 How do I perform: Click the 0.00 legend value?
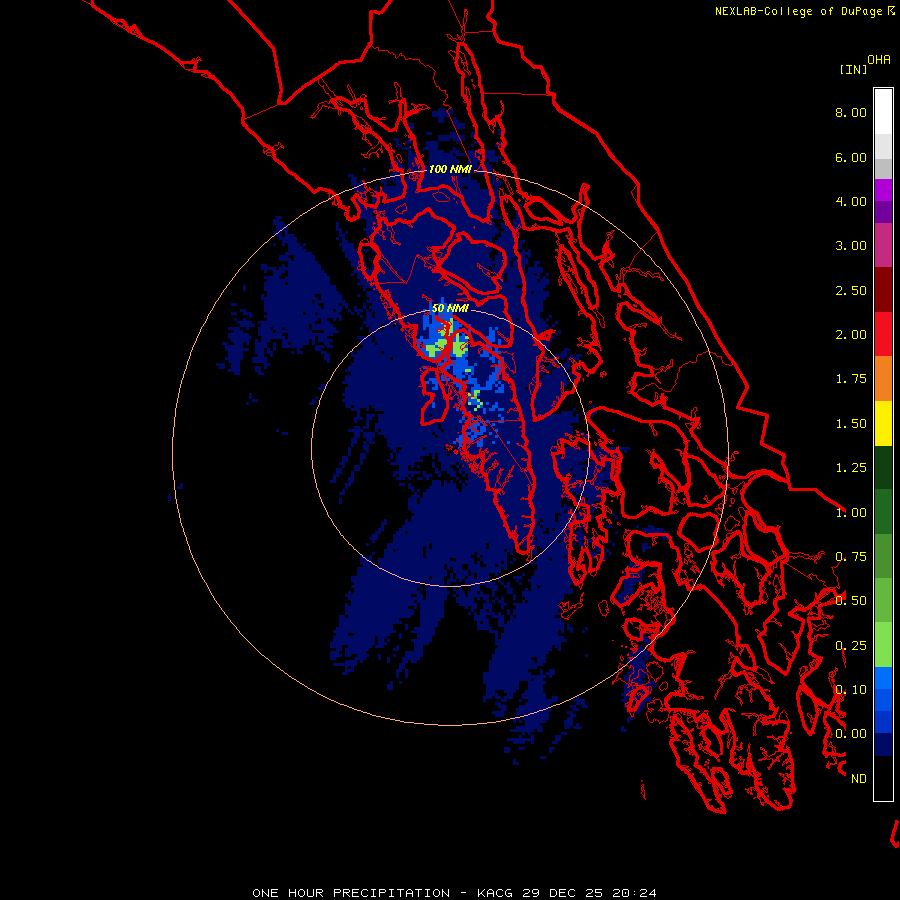tap(851, 734)
